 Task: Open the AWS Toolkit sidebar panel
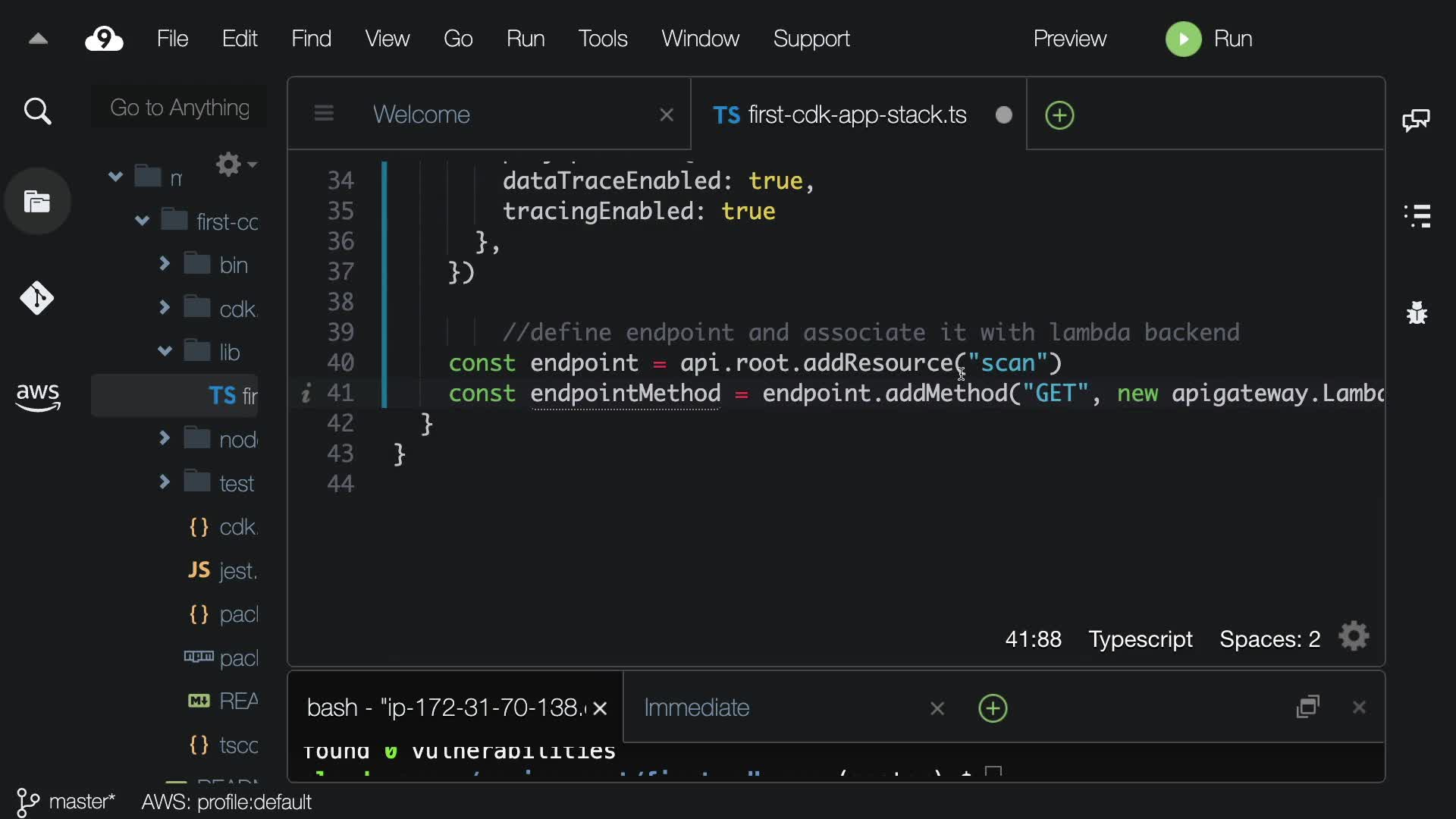tap(37, 396)
